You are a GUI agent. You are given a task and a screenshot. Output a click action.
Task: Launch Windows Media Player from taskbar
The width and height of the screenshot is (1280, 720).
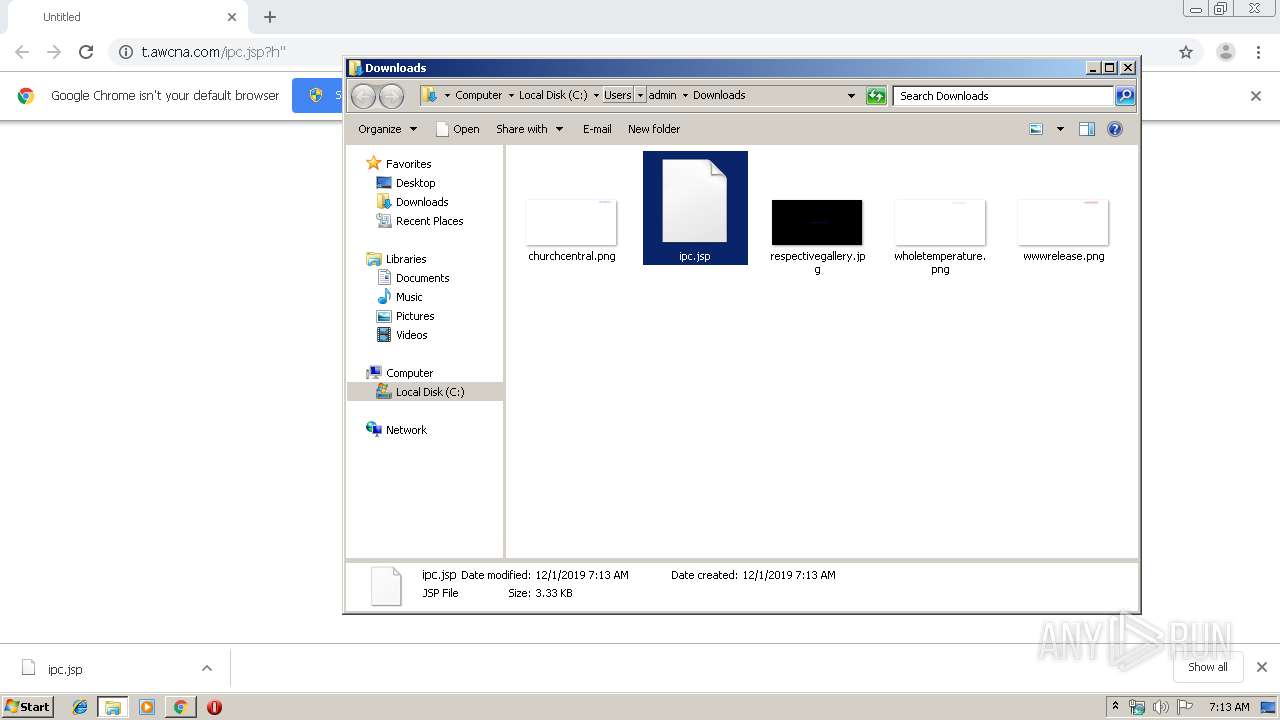tap(147, 707)
